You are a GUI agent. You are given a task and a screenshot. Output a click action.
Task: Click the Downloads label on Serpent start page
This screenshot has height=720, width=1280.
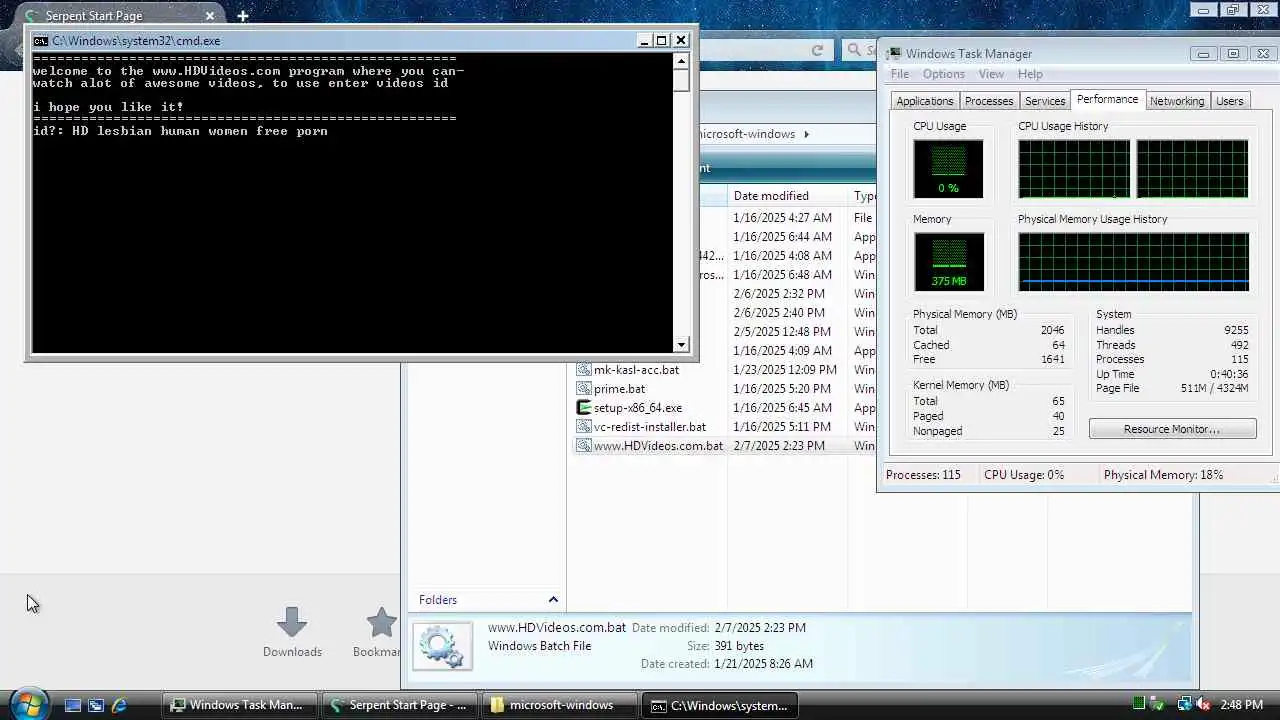[292, 652]
